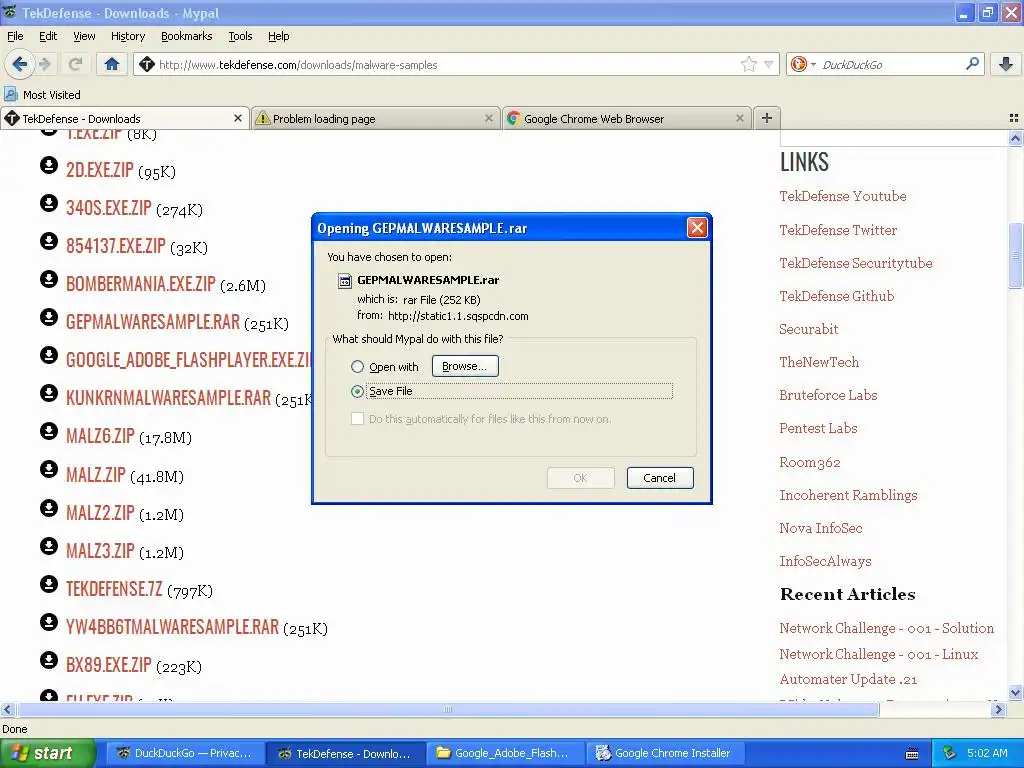
Task: Click the vertical scrollbar up arrow
Action: pos(1015,138)
